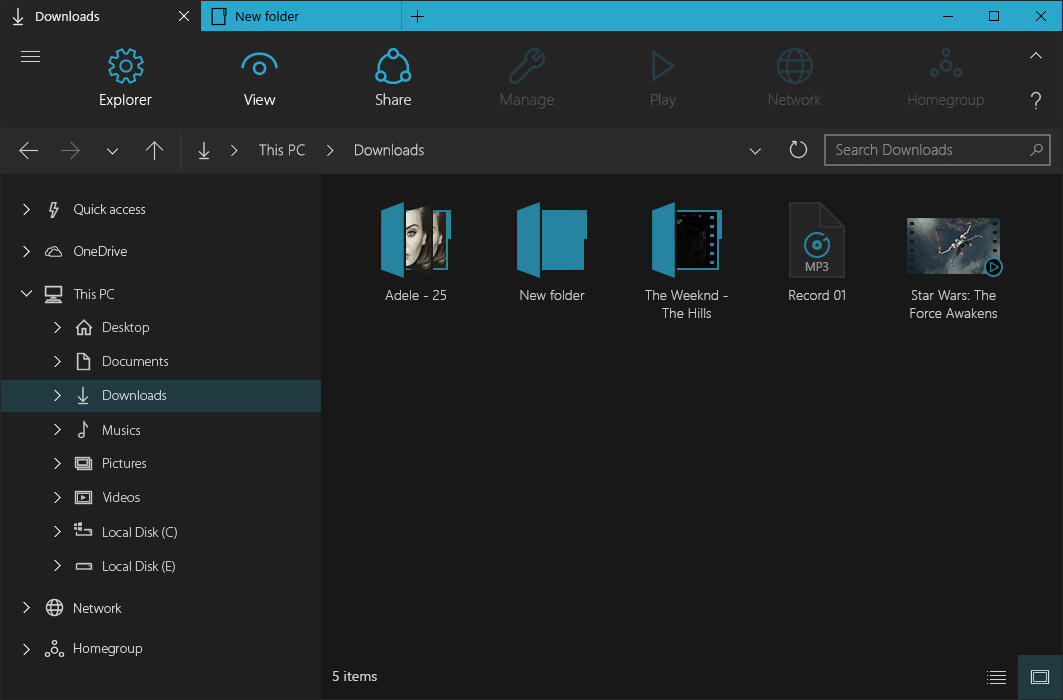
Task: Open a new tab with the plus button
Action: [417, 16]
